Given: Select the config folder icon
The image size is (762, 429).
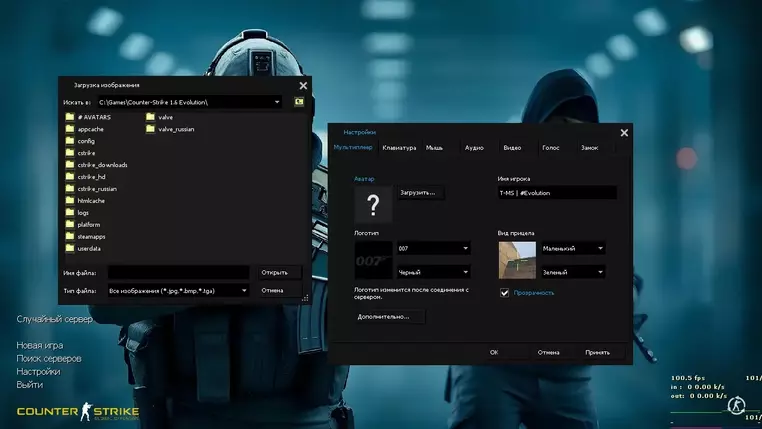Looking at the screenshot, I should click(70, 141).
